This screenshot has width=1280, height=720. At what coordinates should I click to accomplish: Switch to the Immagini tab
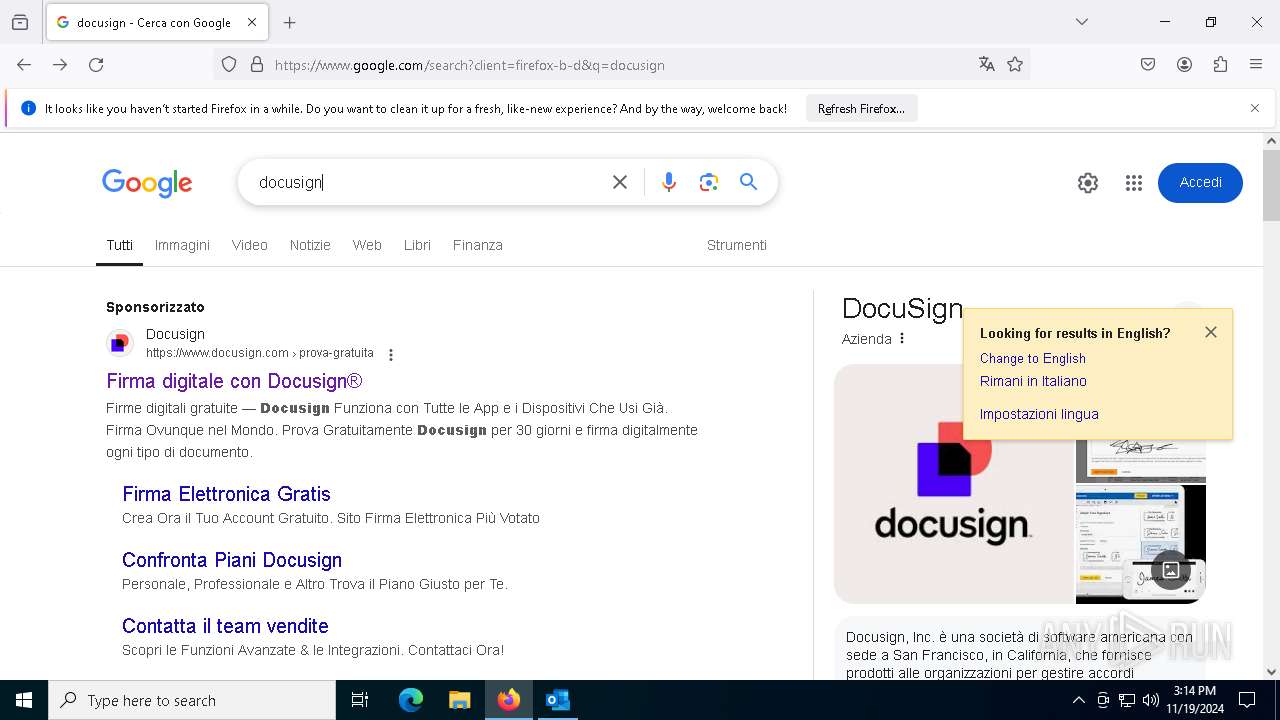(182, 245)
